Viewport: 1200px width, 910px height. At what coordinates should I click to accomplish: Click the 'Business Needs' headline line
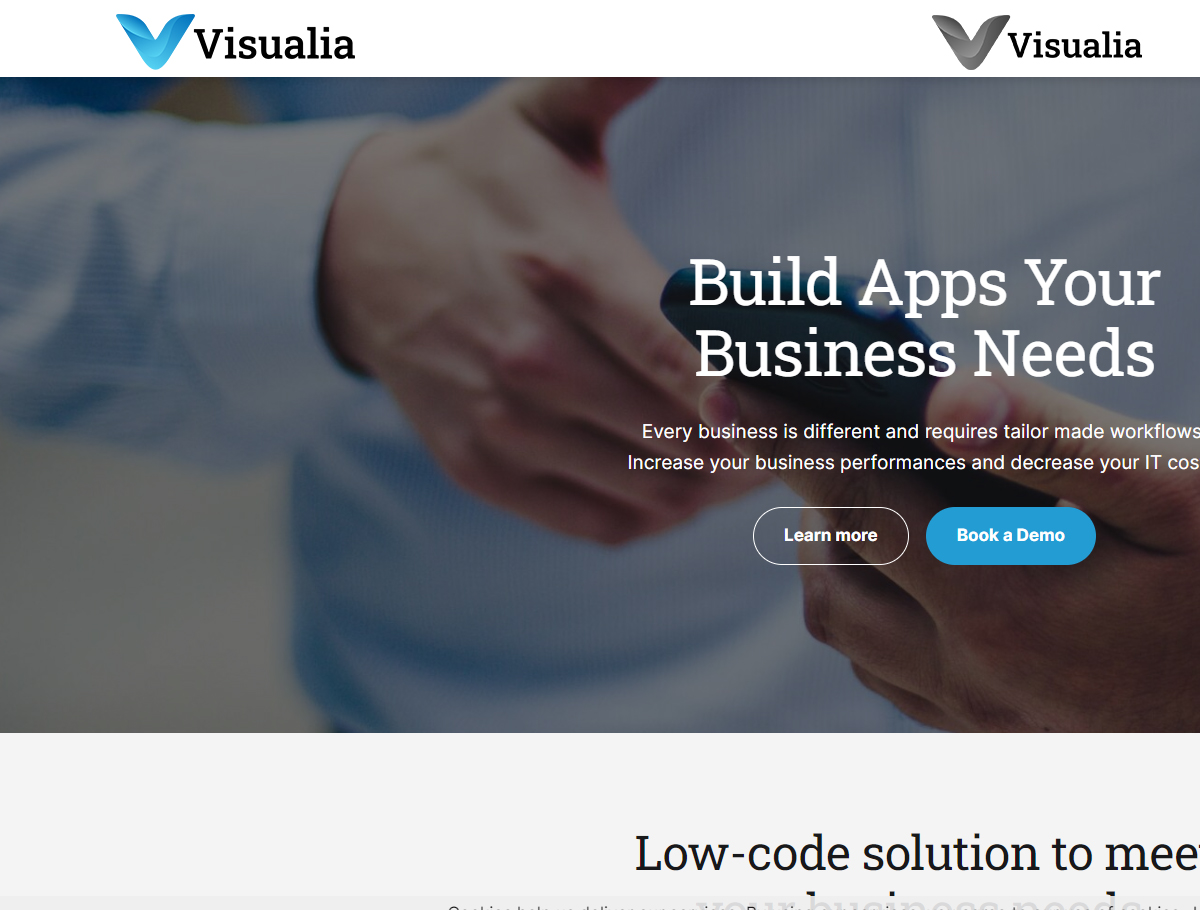pyautogui.click(x=924, y=354)
